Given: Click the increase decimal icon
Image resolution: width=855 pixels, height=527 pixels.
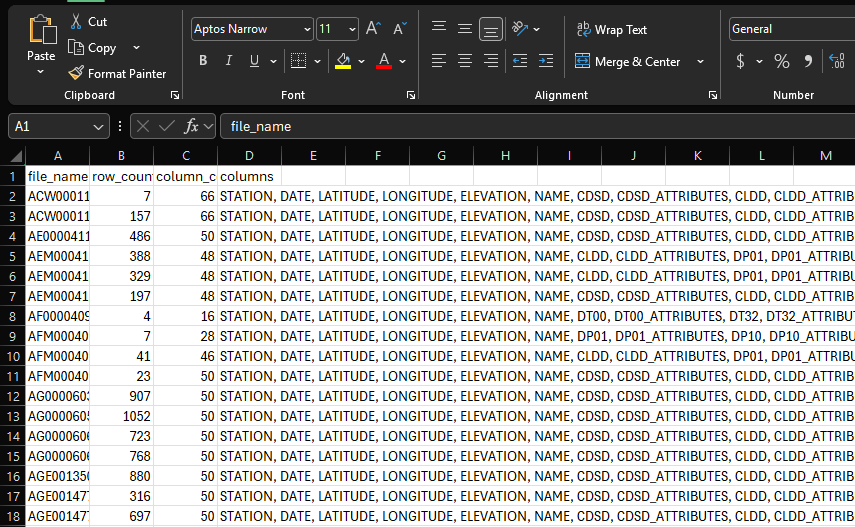Looking at the screenshot, I should click(x=836, y=61).
